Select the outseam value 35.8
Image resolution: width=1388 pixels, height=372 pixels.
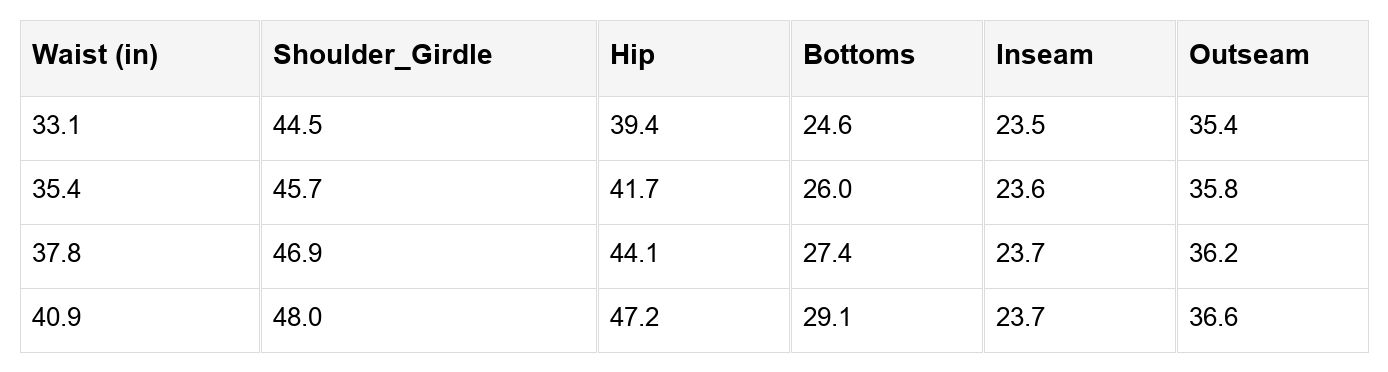click(1273, 192)
